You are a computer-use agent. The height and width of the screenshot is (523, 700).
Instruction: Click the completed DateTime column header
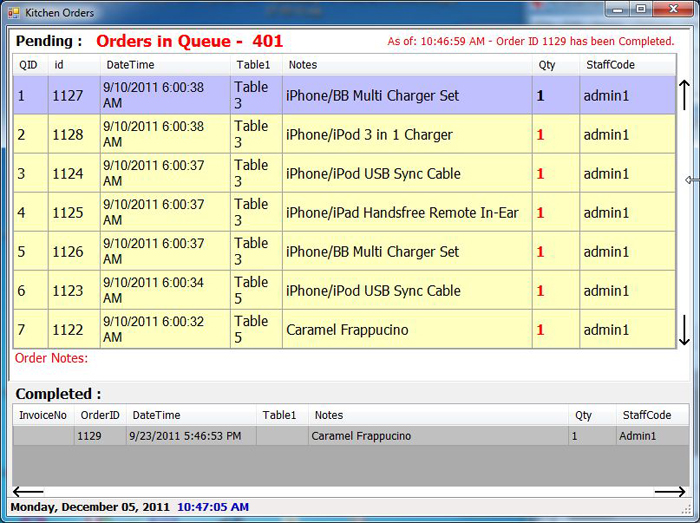(x=191, y=415)
